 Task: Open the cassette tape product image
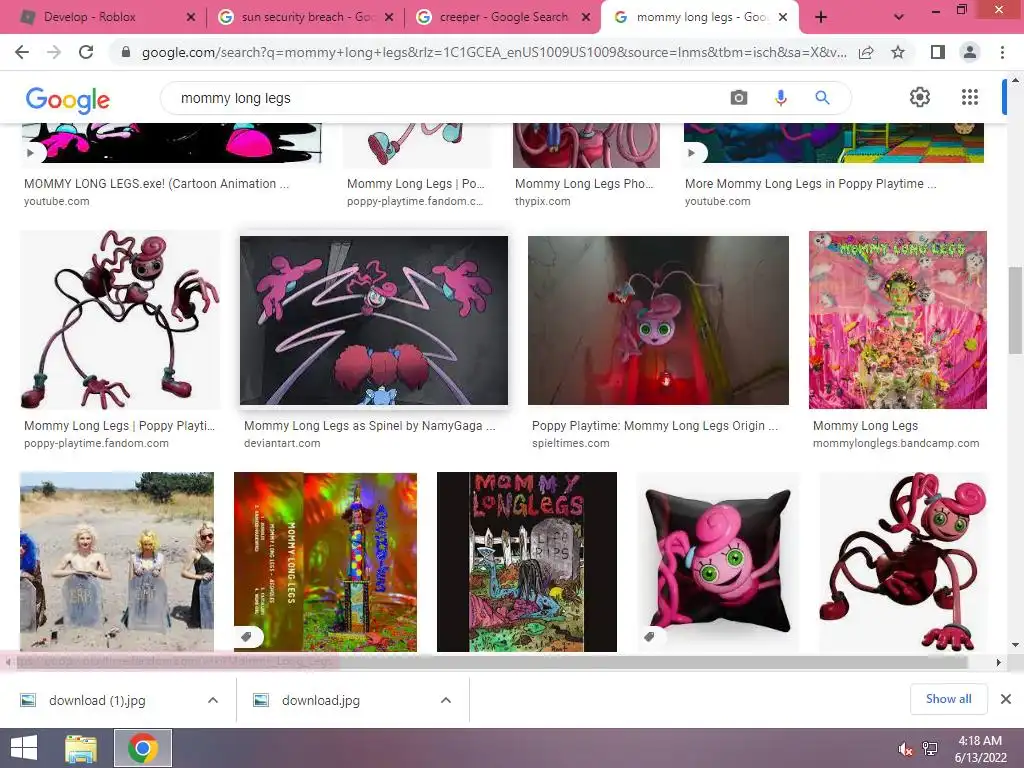325,562
